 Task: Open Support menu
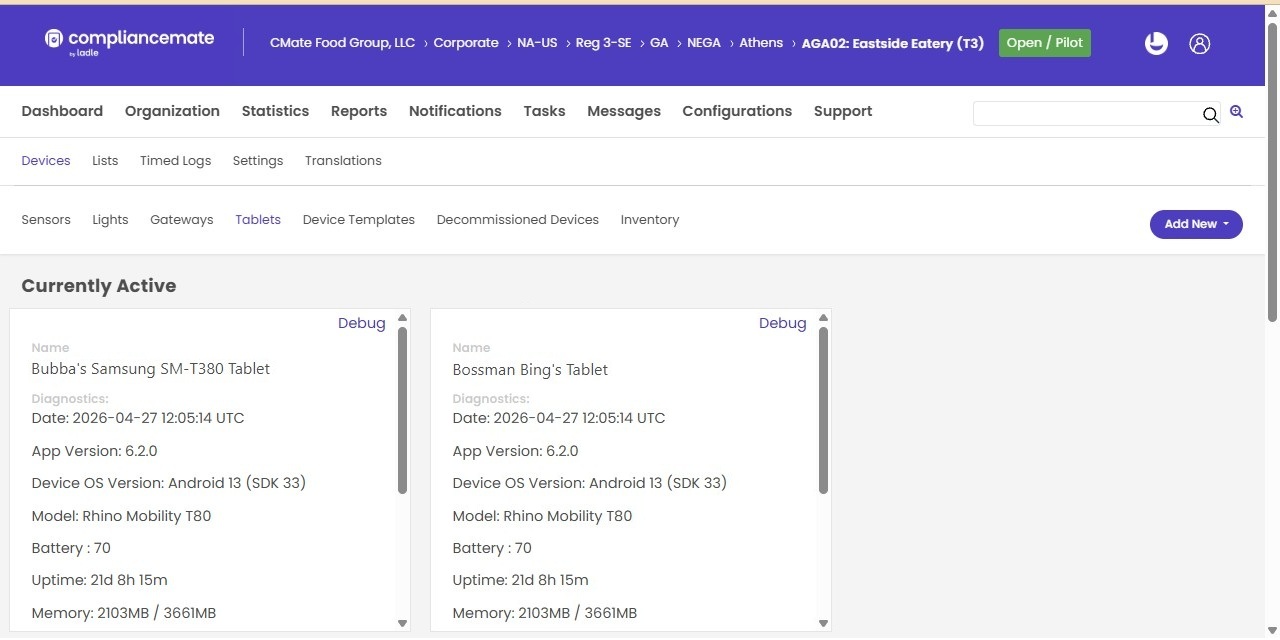coord(843,111)
